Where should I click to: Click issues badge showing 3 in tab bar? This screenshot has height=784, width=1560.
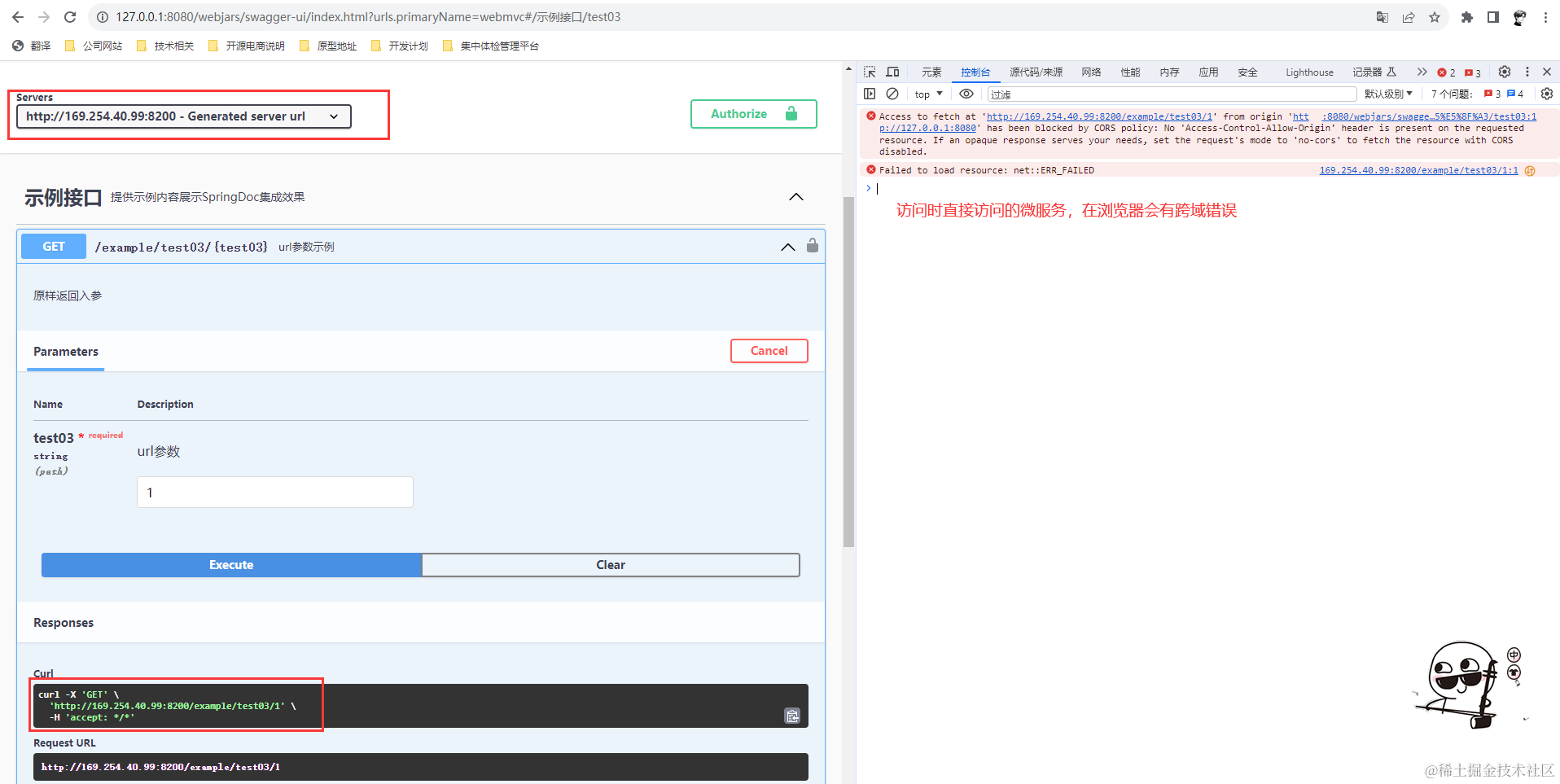(1473, 72)
